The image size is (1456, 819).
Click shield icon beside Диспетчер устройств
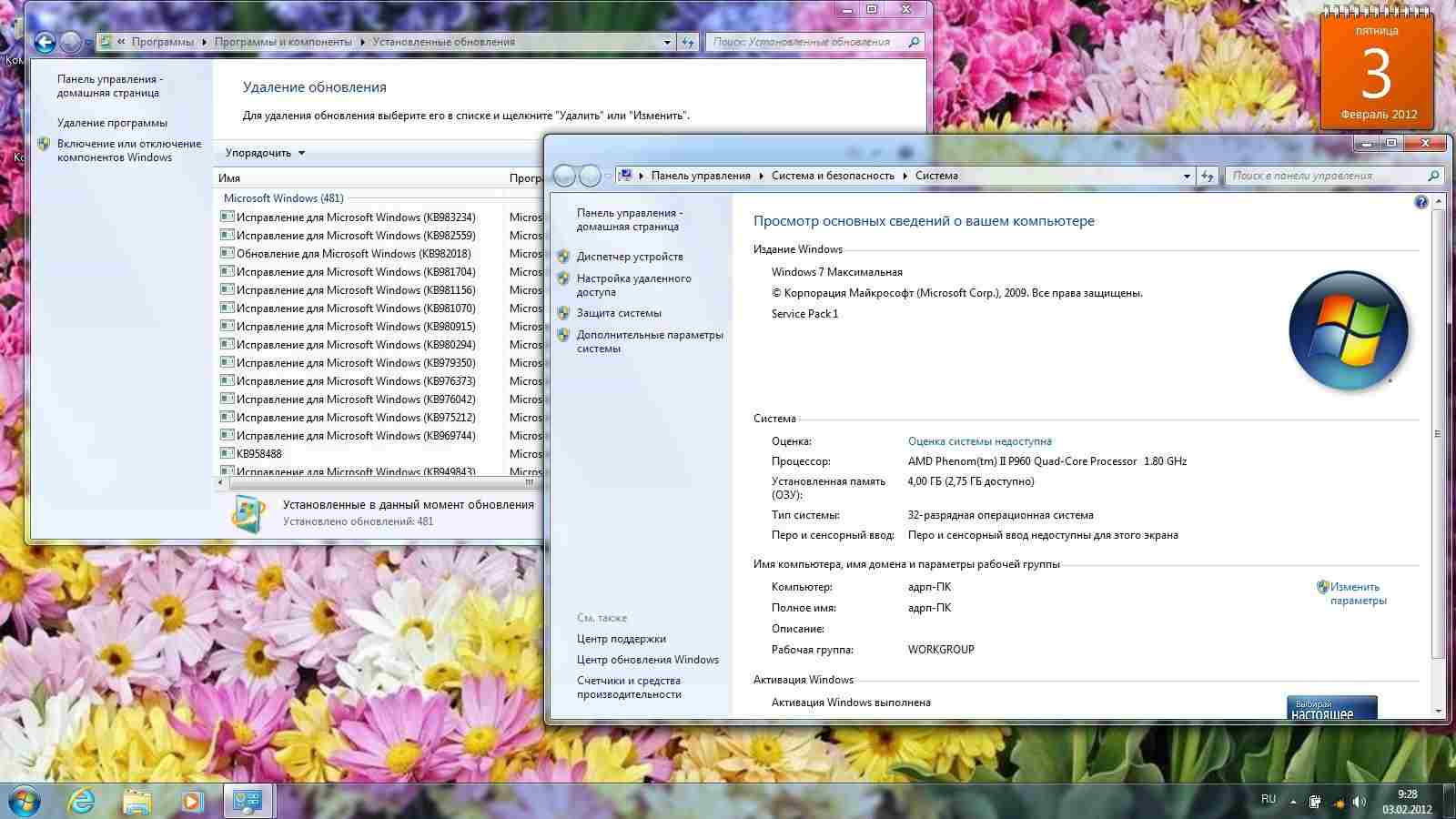point(563,257)
